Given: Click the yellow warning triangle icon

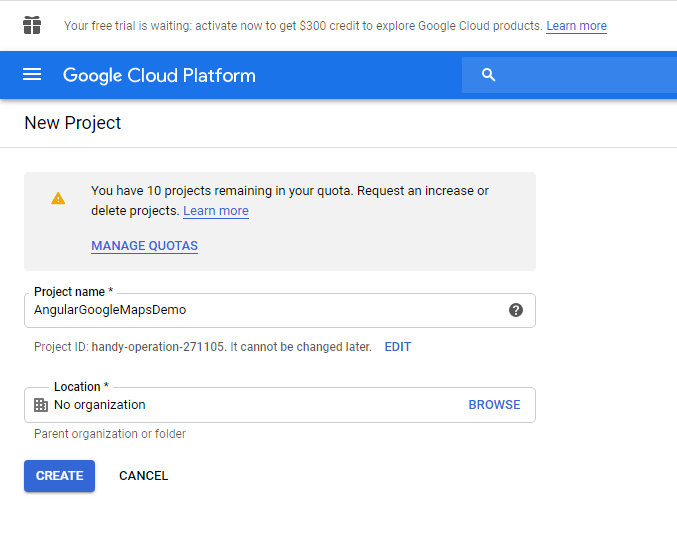Looking at the screenshot, I should click(x=58, y=198).
